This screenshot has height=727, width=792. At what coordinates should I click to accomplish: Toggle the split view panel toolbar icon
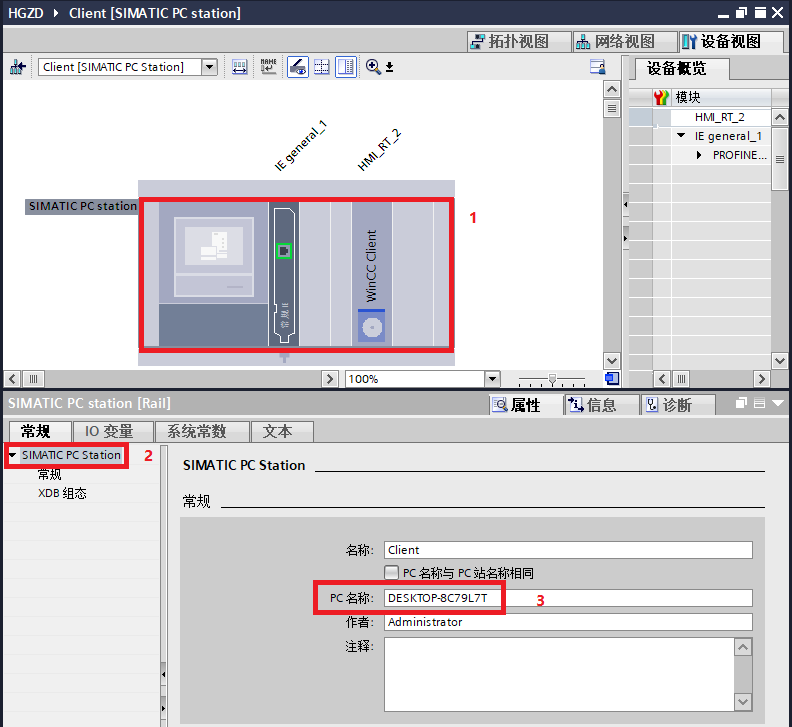(346, 67)
